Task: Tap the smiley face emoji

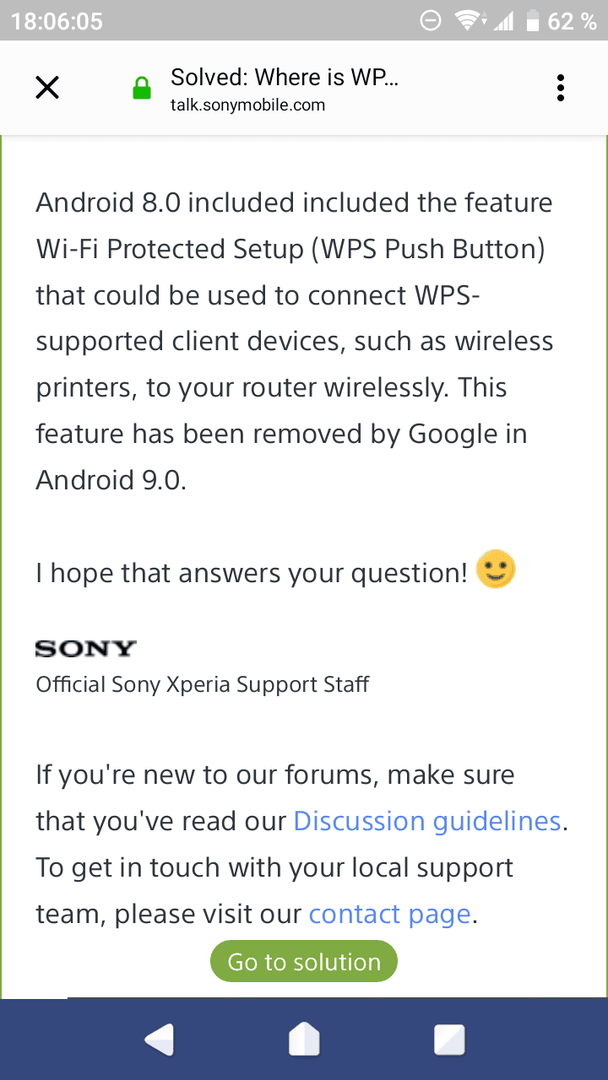Action: 496,568
